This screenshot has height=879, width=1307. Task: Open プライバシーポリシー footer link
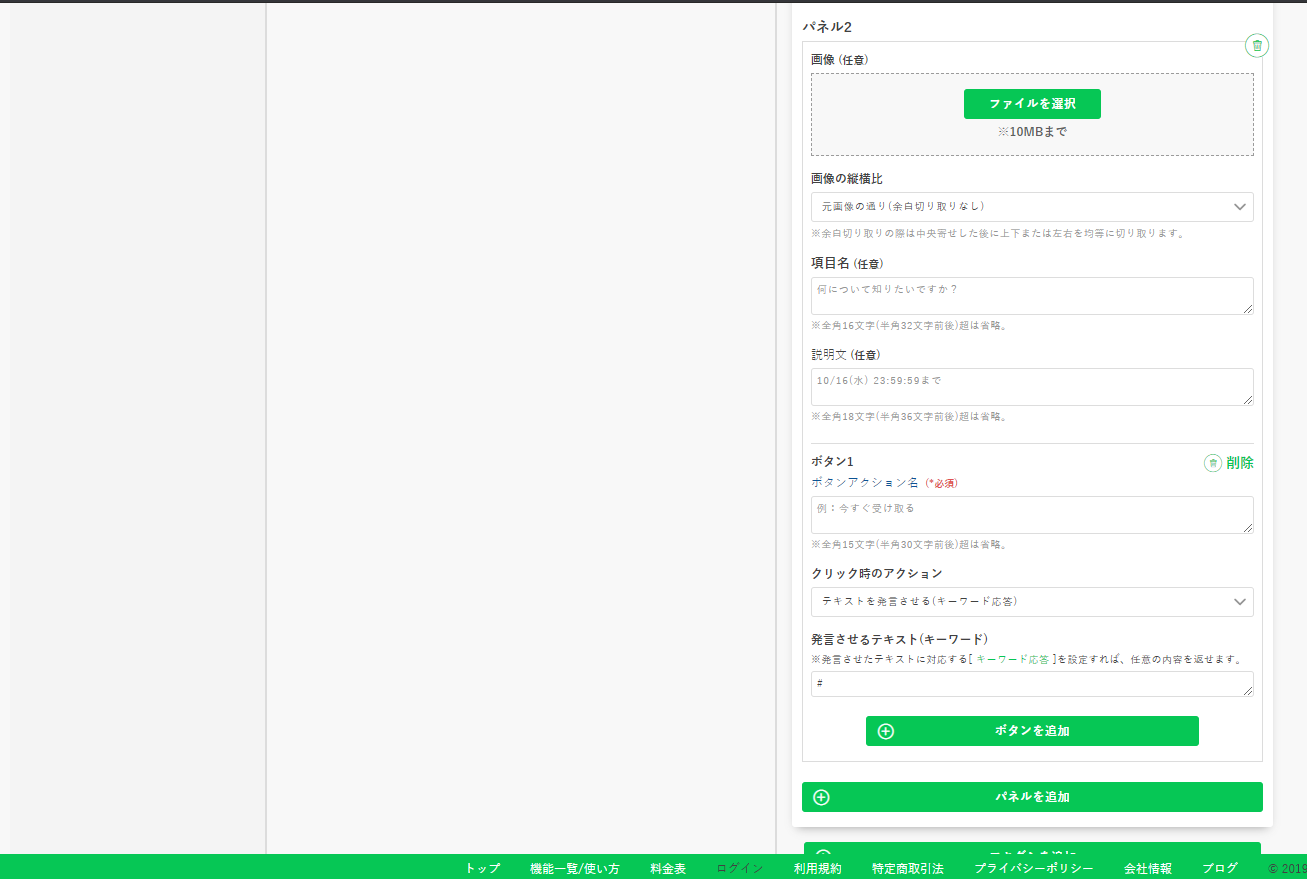1034,869
